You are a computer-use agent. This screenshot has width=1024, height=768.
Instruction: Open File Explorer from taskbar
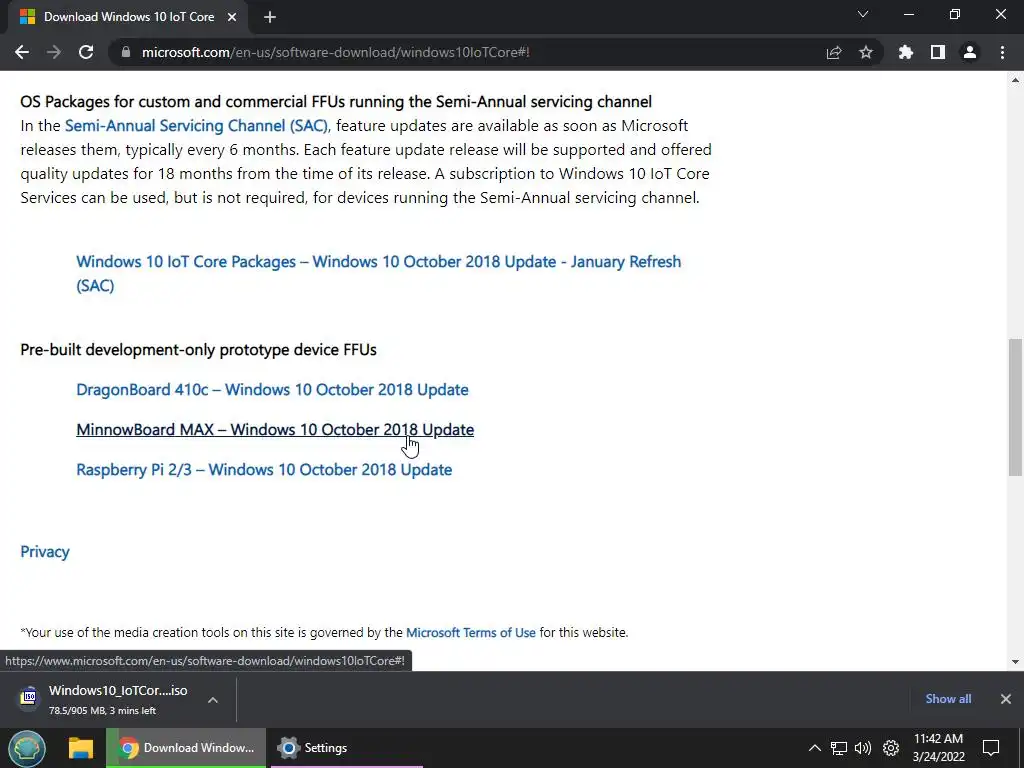click(81, 748)
